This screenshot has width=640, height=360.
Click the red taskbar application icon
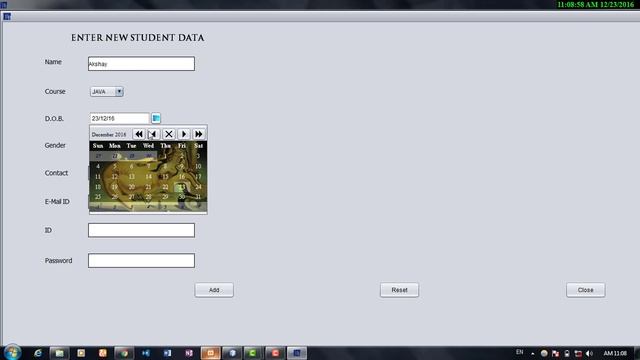coord(276,353)
